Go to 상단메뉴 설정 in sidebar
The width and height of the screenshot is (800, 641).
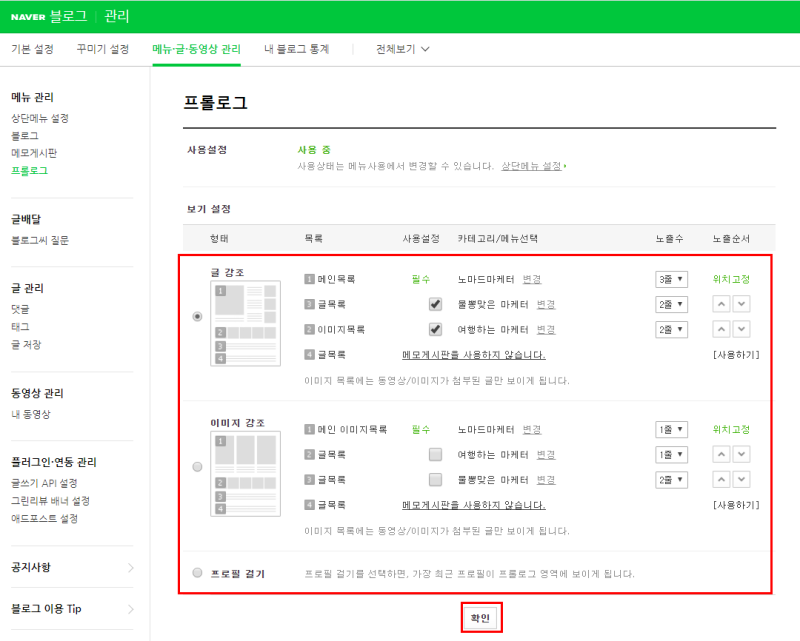[x=40, y=118]
